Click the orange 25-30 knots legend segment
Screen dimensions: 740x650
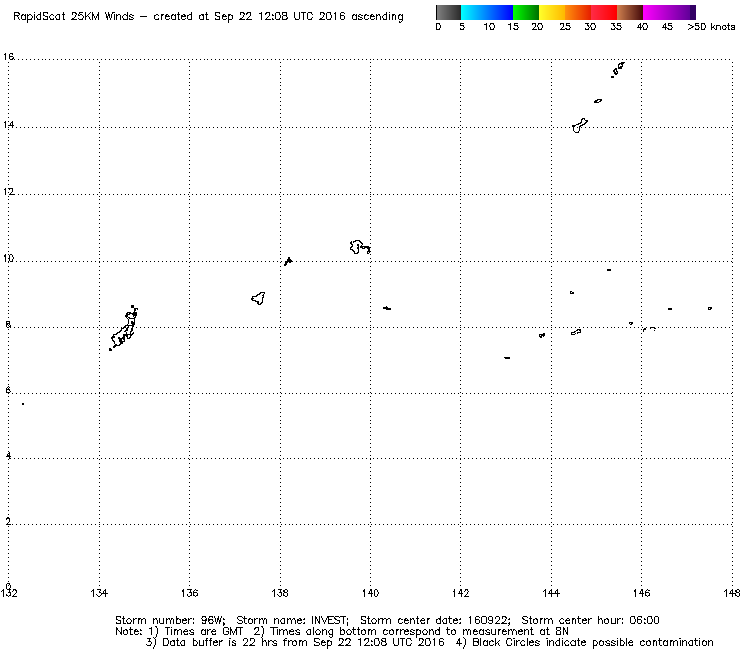pyautogui.click(x=578, y=12)
